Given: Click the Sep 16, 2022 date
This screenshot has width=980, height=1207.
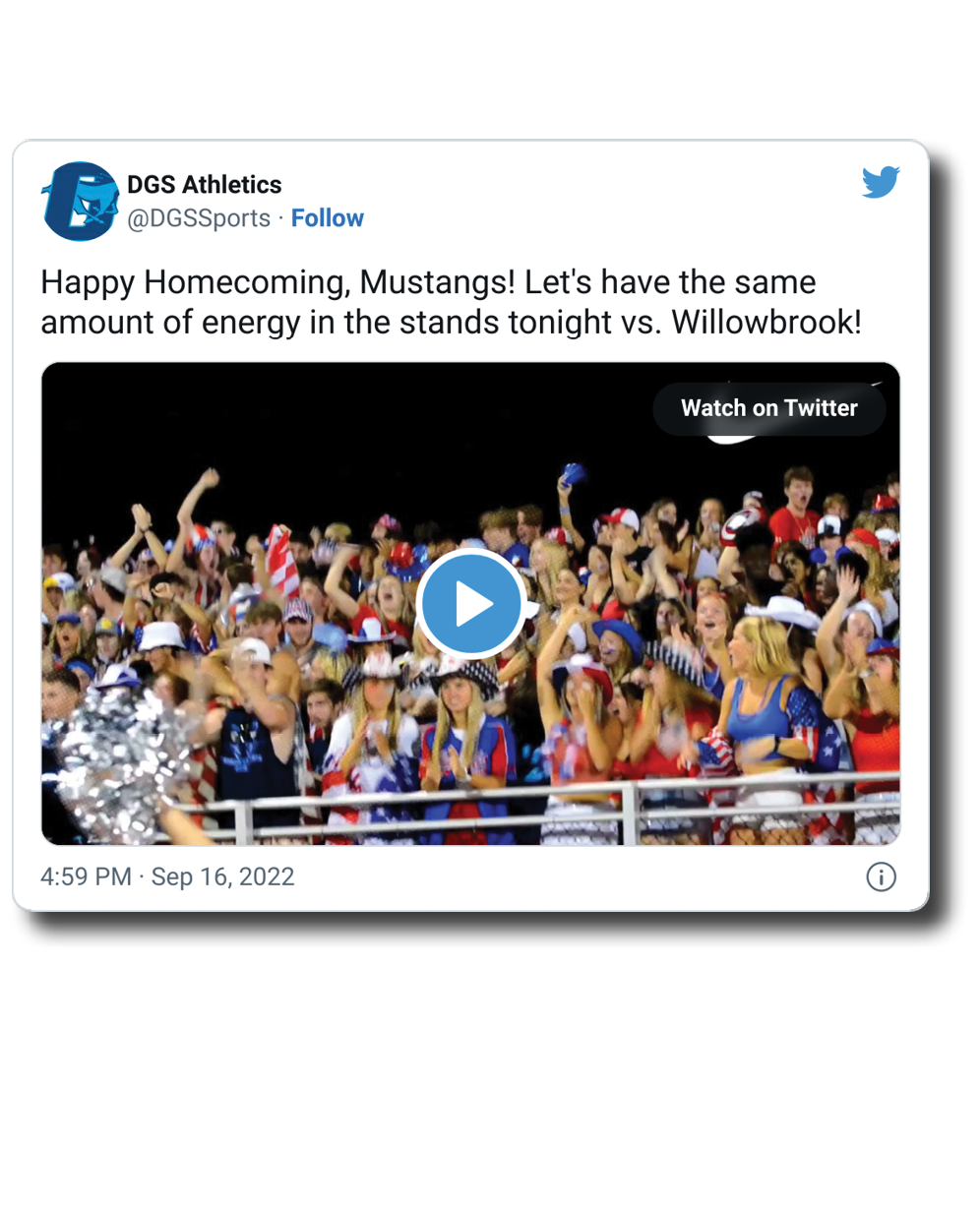Looking at the screenshot, I should click(223, 876).
